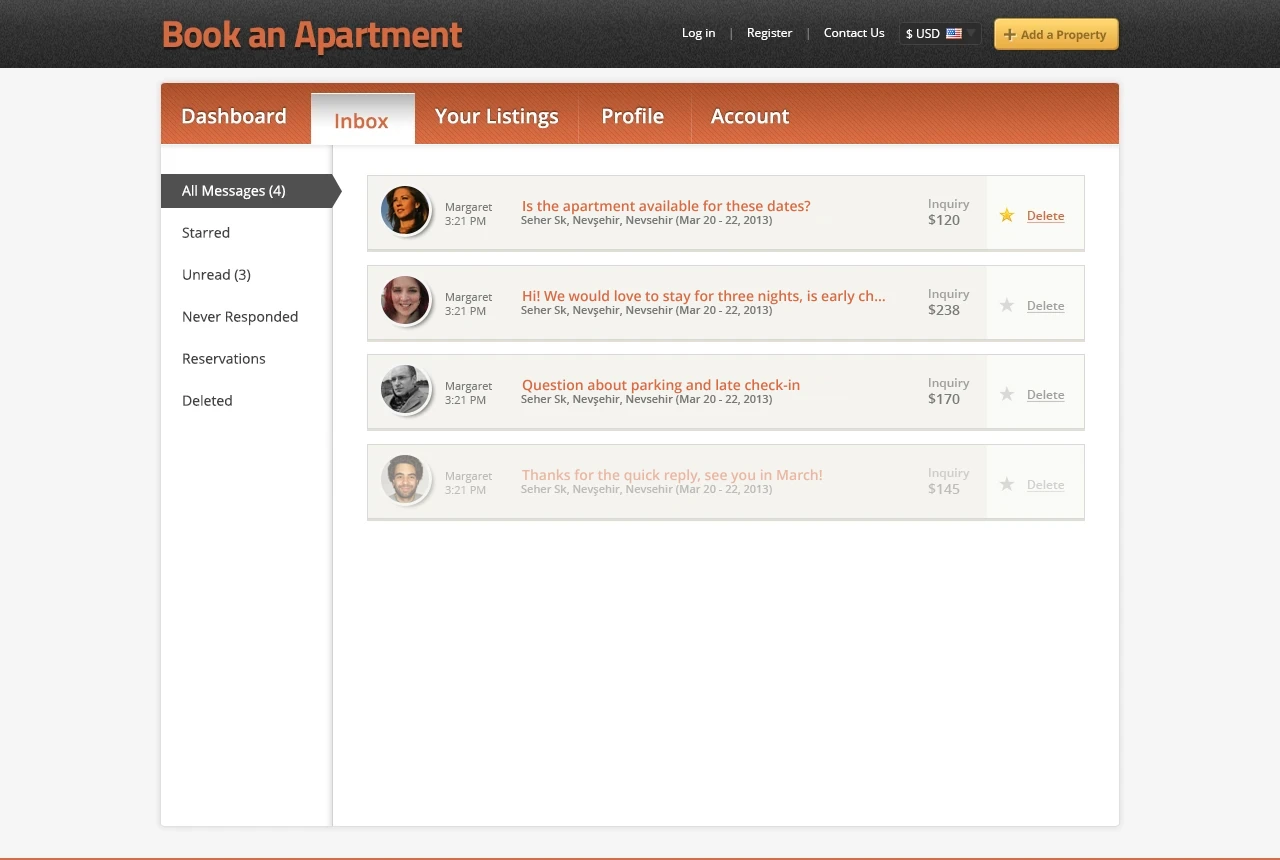Filter by Unread (3) messages
1280x860 pixels.
(x=216, y=275)
